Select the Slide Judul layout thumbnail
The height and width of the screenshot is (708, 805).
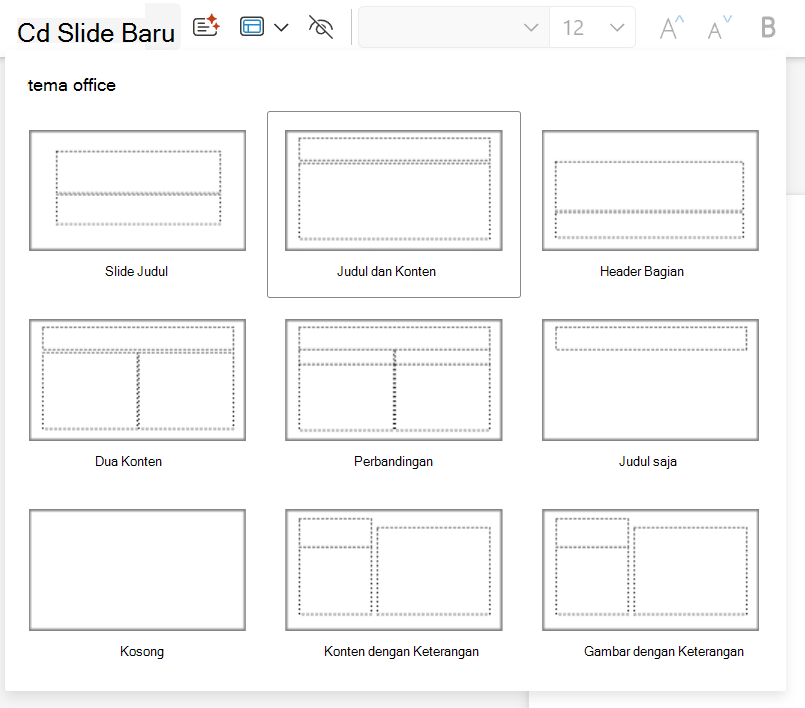pos(138,190)
